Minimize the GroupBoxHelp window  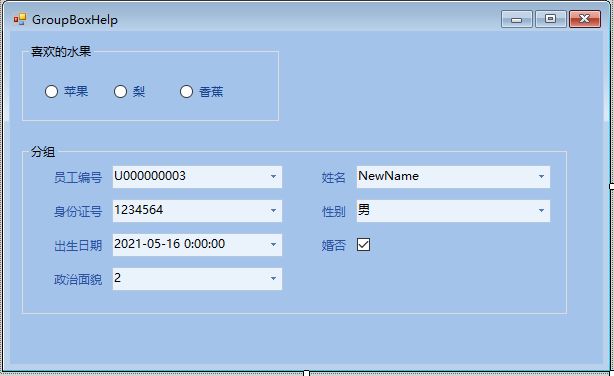[x=516, y=19]
